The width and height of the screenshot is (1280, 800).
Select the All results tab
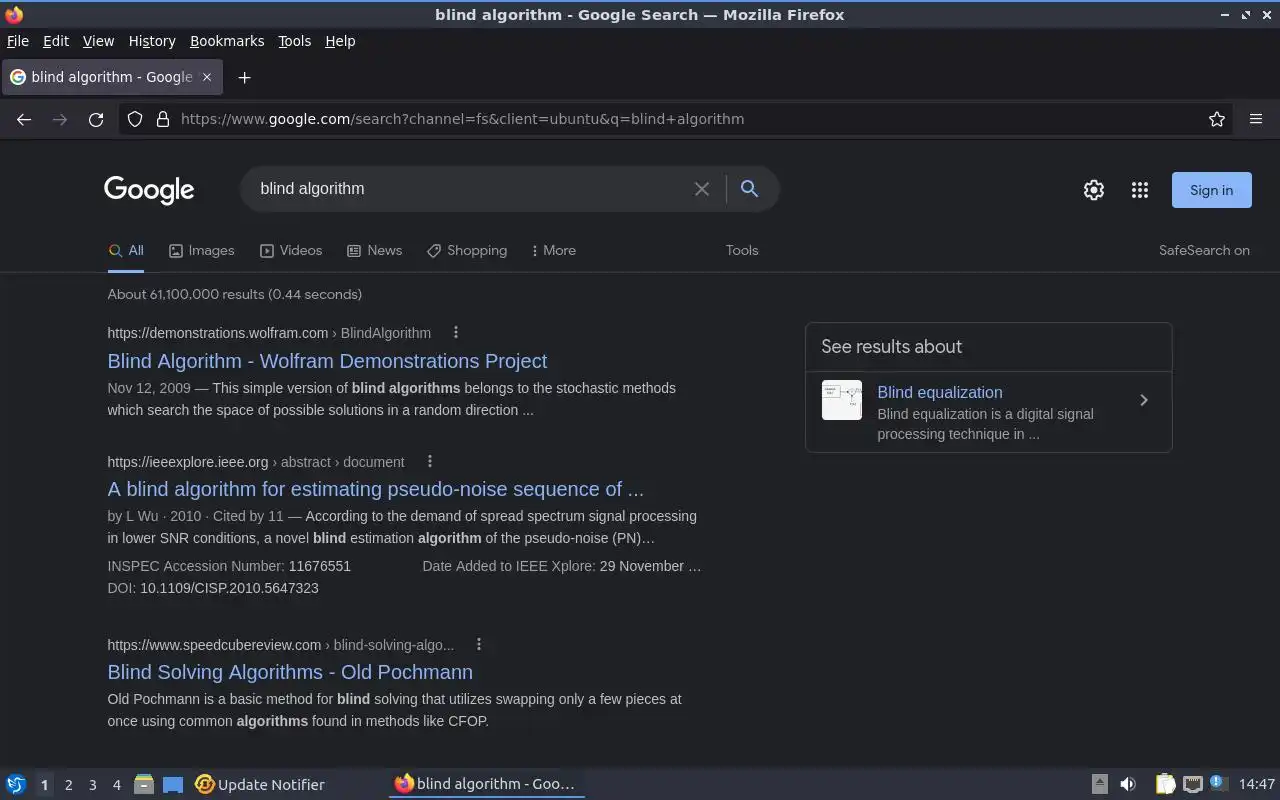(x=126, y=251)
